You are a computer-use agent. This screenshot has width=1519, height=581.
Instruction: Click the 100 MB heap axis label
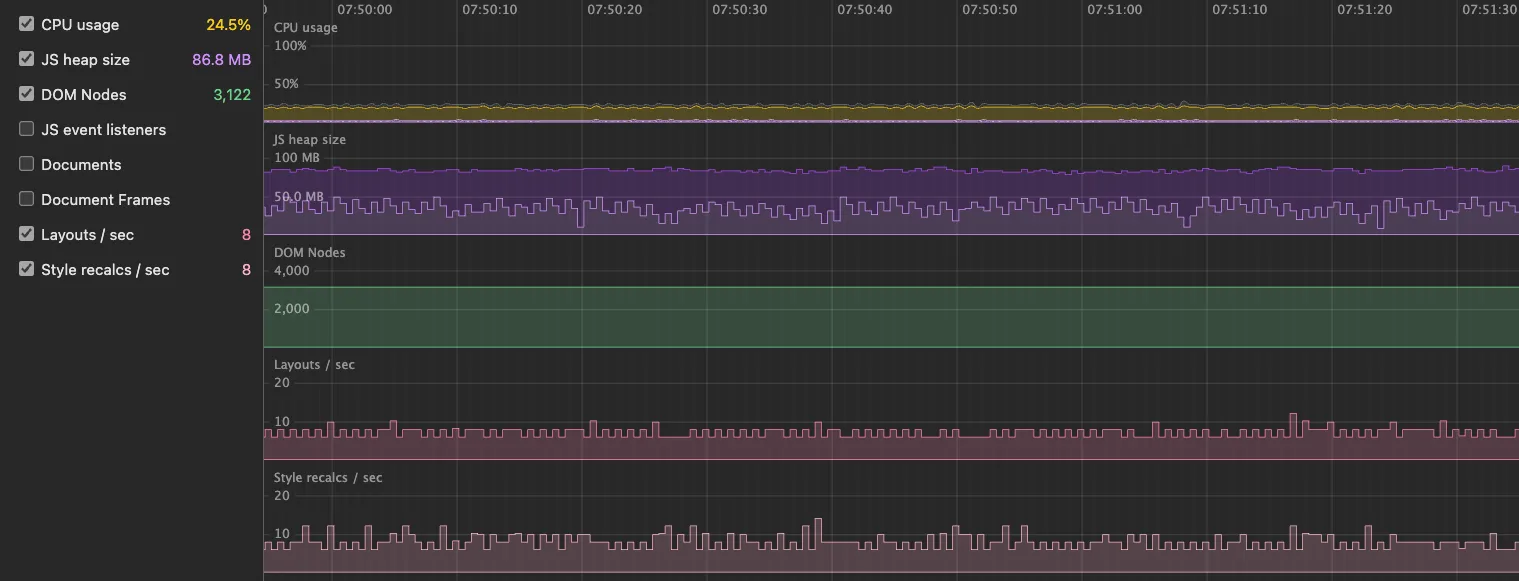[x=297, y=158]
